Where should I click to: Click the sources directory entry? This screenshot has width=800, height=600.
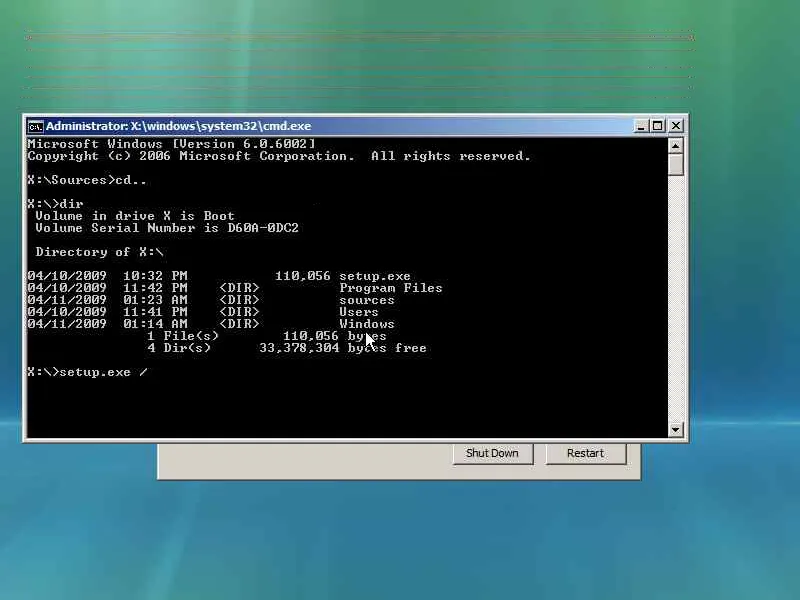(x=367, y=300)
